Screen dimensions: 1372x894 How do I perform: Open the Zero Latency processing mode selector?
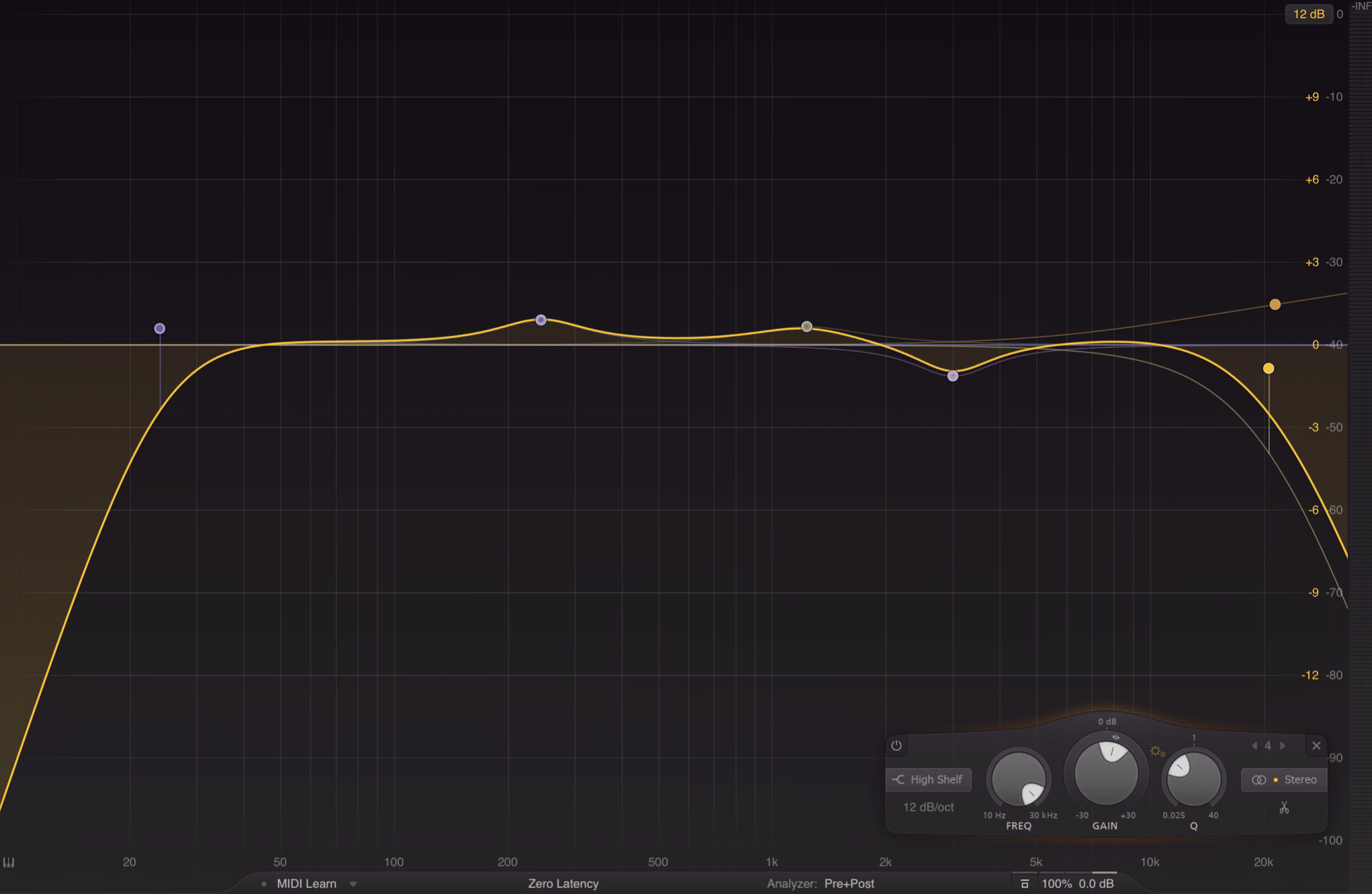[x=562, y=883]
